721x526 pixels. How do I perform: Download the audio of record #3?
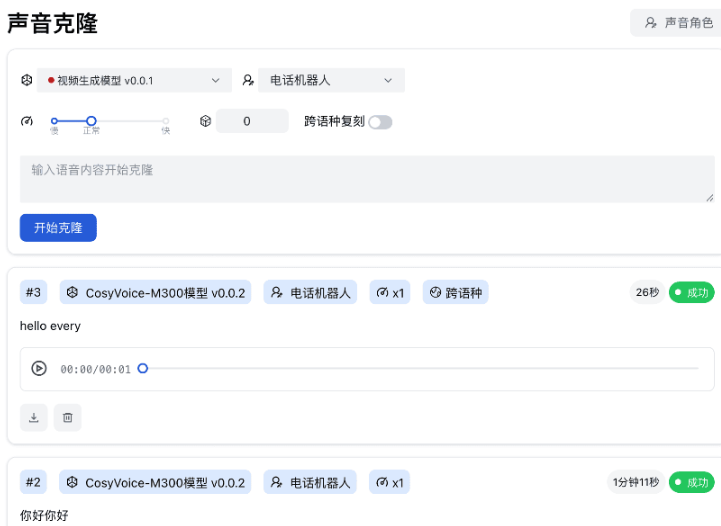pos(34,418)
